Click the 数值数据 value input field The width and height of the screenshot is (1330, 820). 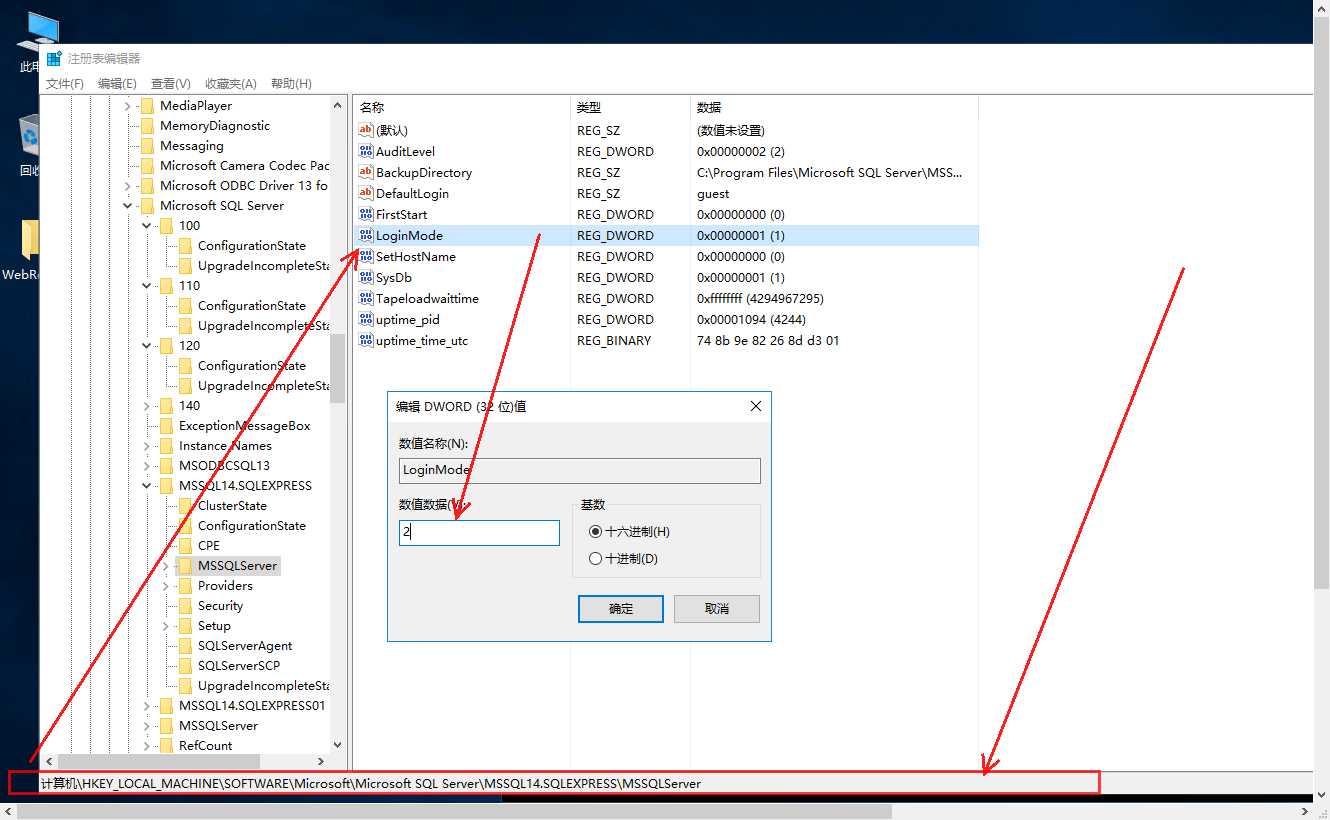[x=479, y=533]
